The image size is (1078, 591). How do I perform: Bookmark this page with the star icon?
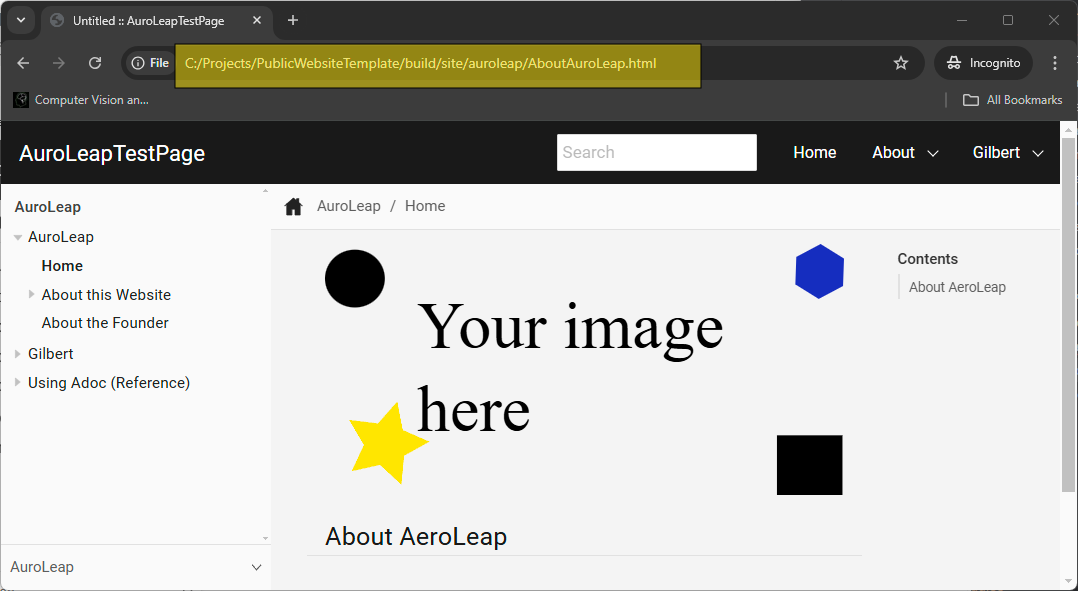[x=901, y=63]
